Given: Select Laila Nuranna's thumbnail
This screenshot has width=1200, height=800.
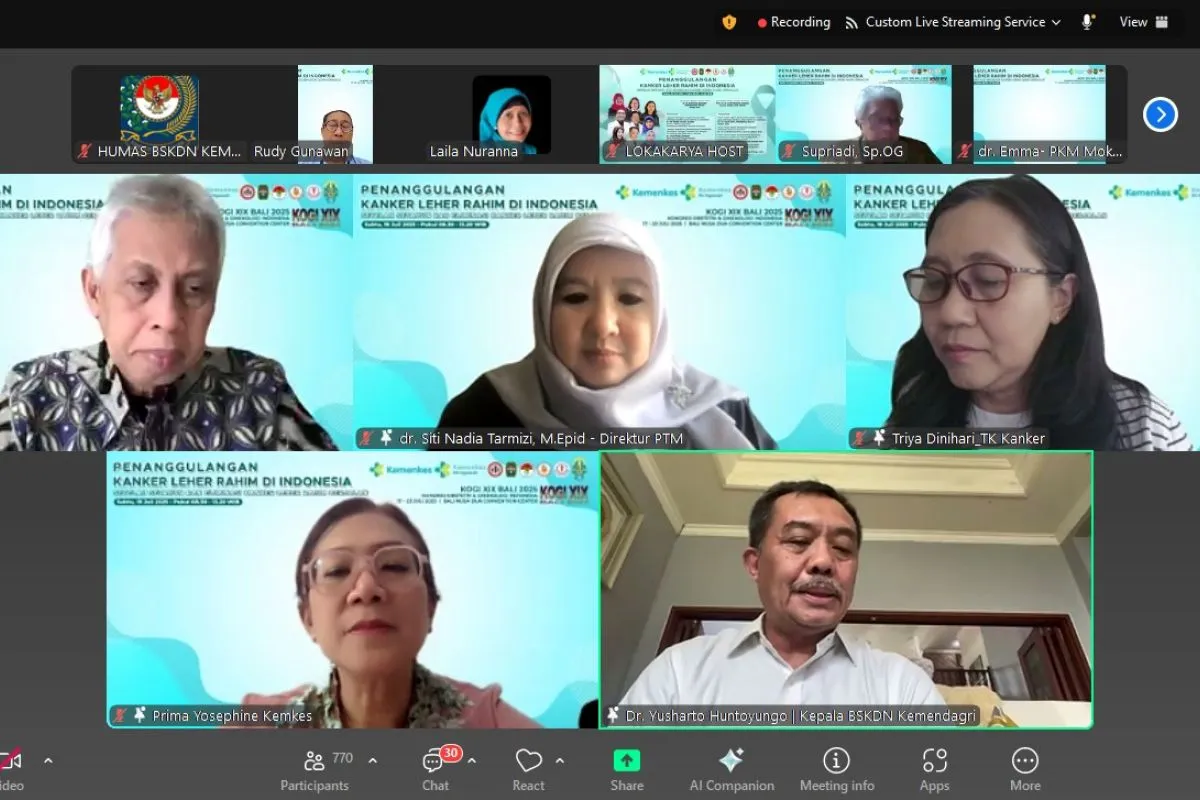Looking at the screenshot, I should tap(511, 115).
